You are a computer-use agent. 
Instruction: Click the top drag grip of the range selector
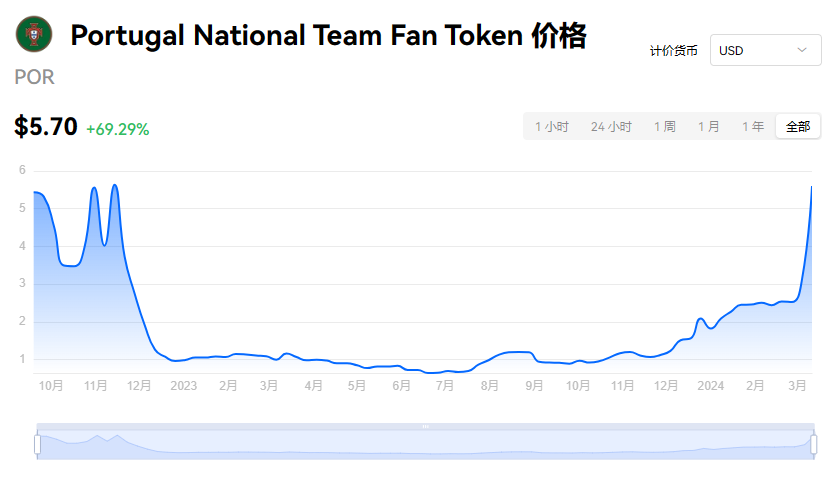click(x=426, y=426)
